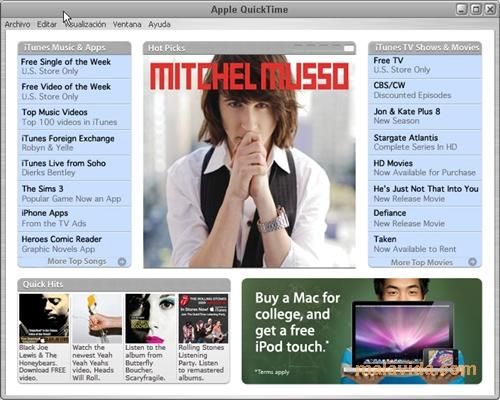Click Listen to Butterfly Boucher album text
Viewport: 500px width, 400px height.
[x=145, y=363]
